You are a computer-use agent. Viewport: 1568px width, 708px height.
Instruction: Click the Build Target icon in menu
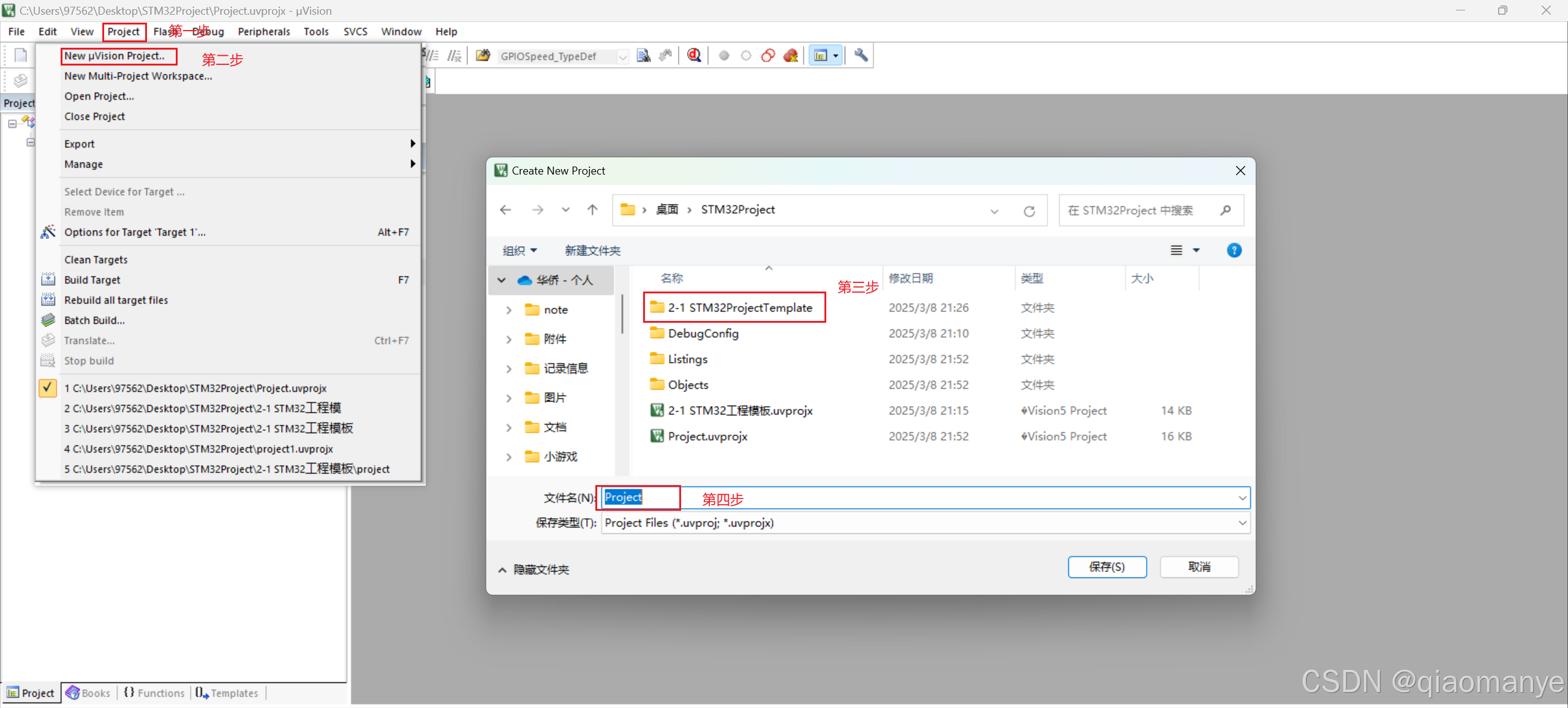tap(48, 280)
